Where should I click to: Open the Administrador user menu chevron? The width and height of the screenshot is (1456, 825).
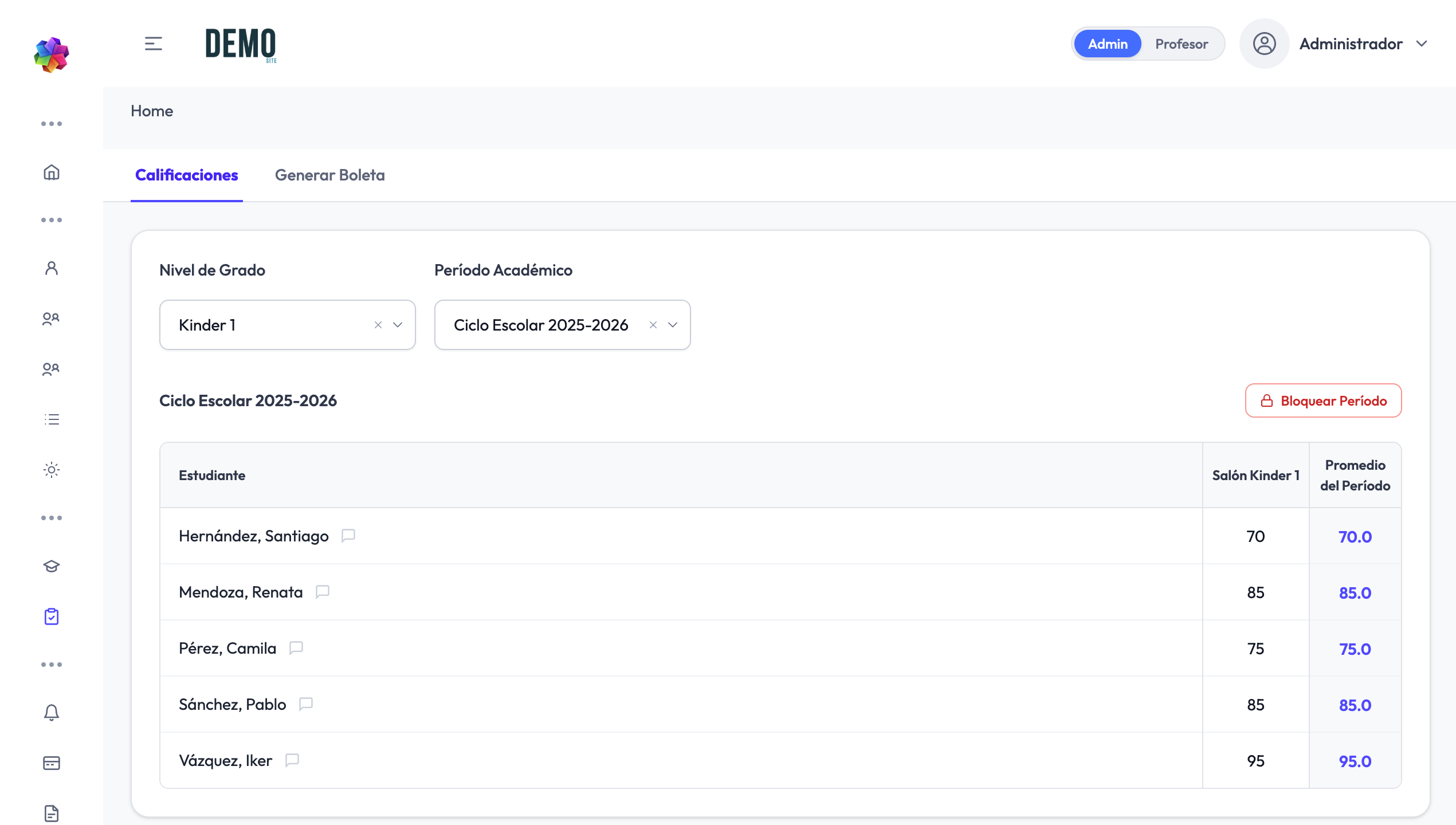point(1422,44)
